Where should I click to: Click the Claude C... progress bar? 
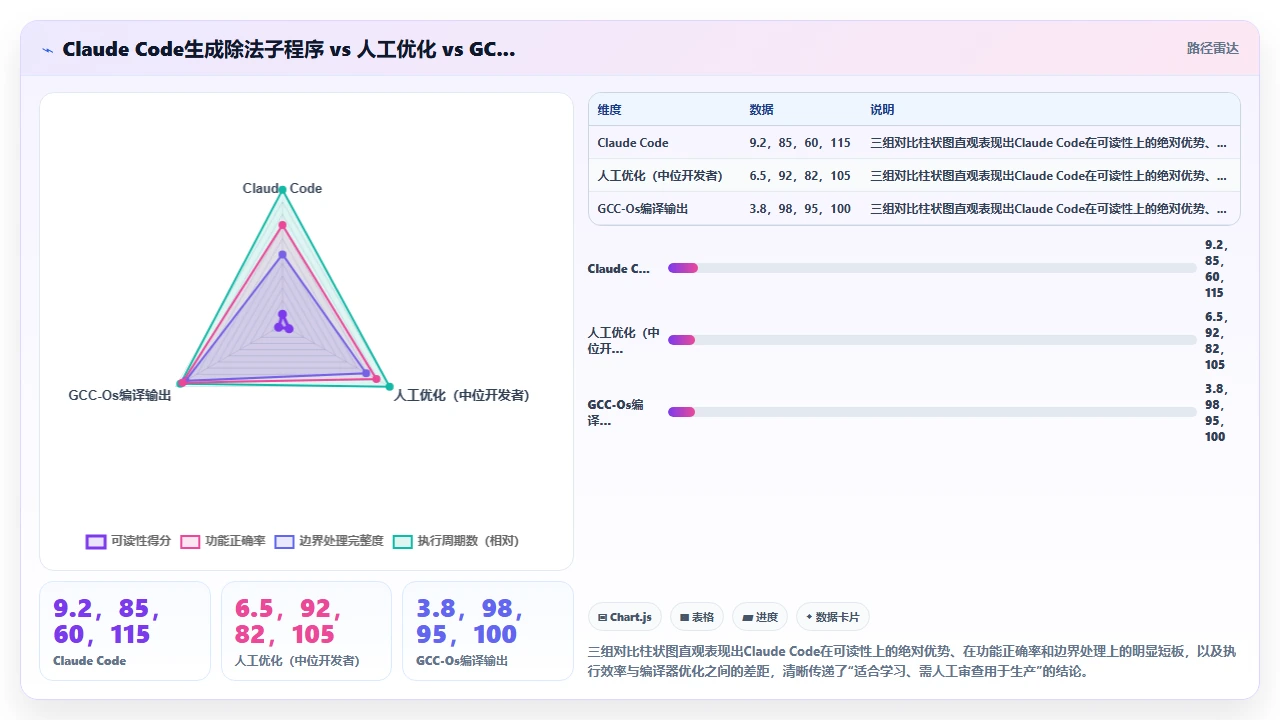[932, 268]
